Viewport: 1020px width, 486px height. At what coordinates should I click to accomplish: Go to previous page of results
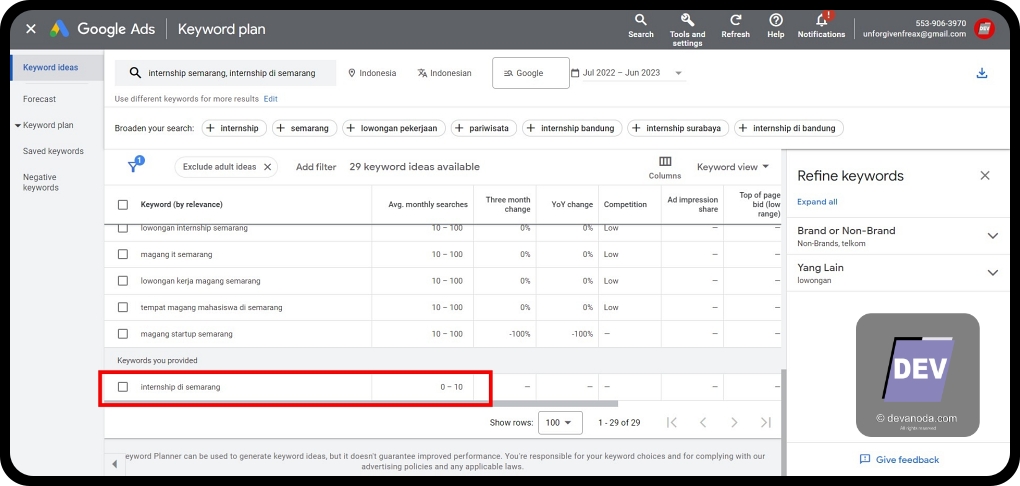[x=703, y=423]
